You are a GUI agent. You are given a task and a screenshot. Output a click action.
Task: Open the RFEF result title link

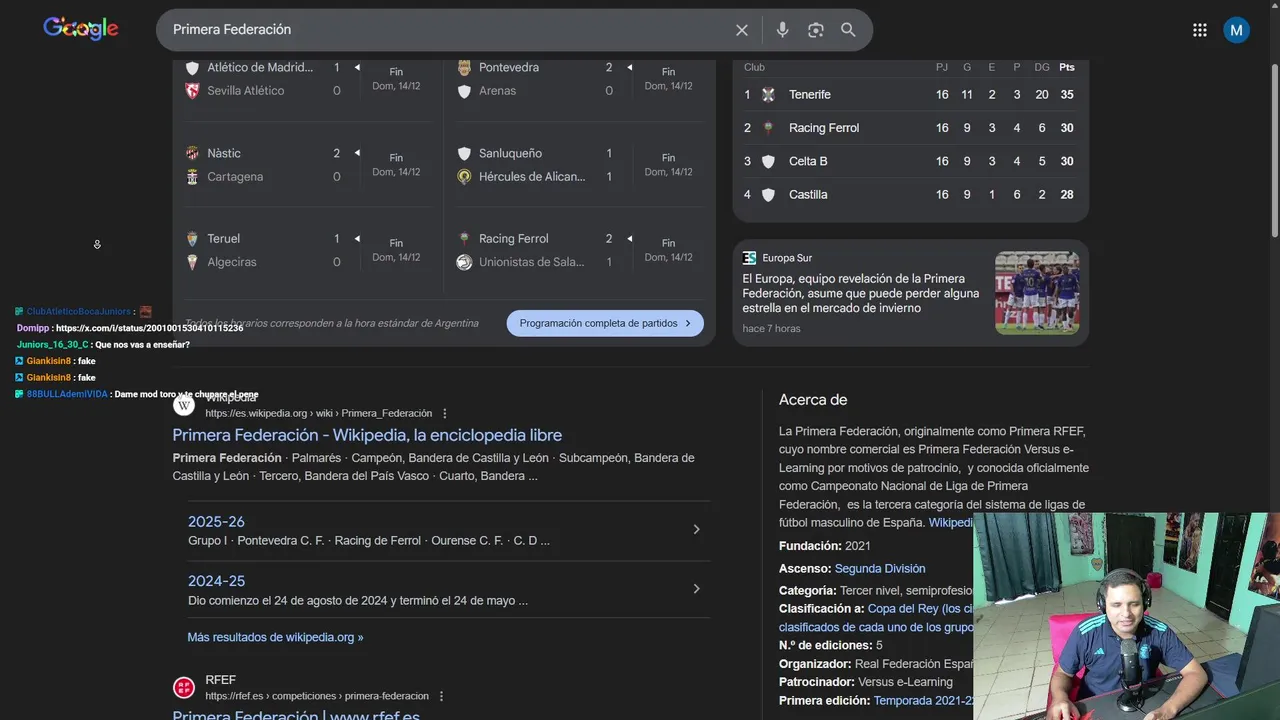click(296, 714)
